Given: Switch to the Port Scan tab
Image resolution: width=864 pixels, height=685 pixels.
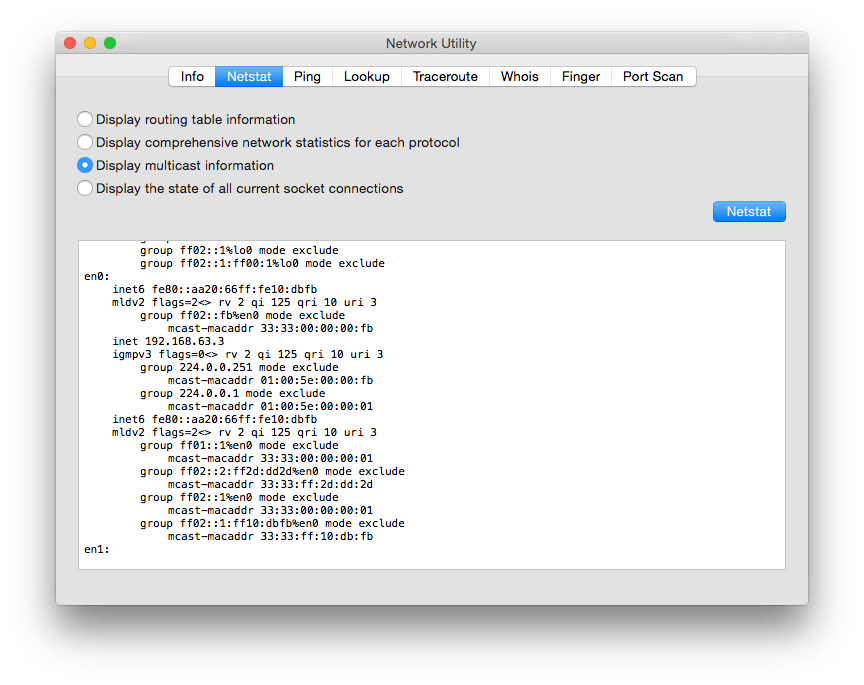Looking at the screenshot, I should point(653,76).
